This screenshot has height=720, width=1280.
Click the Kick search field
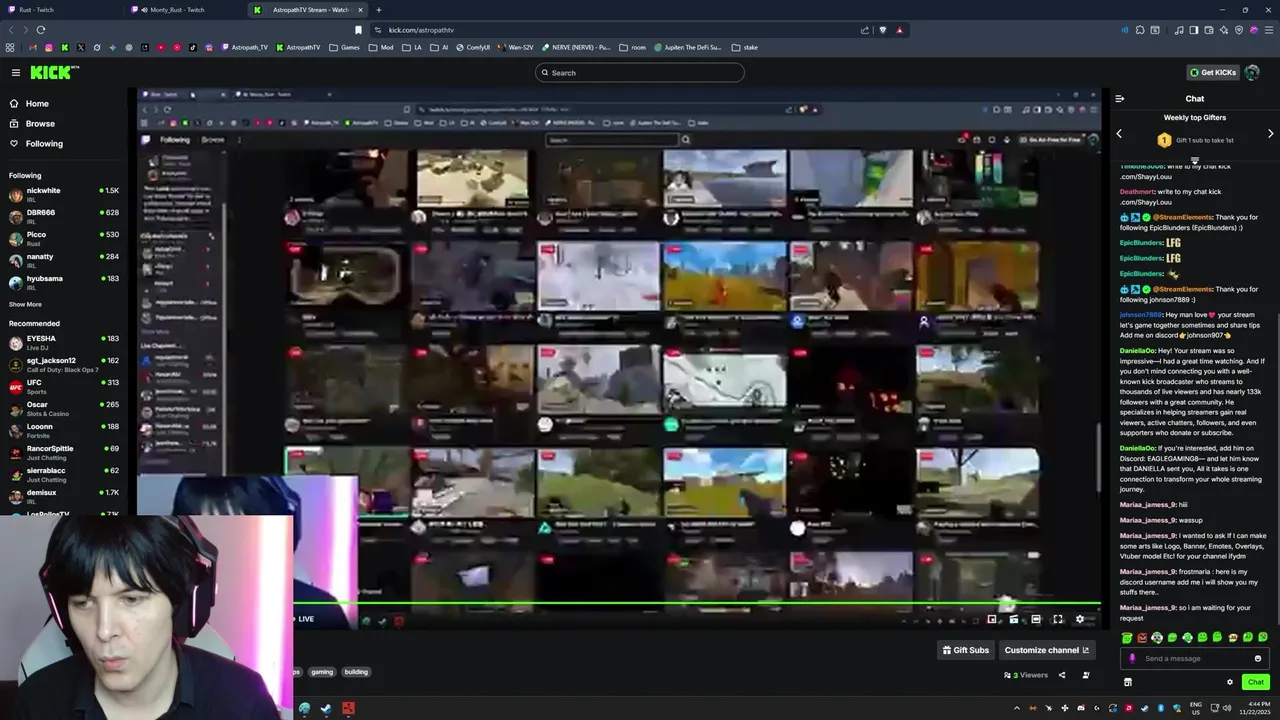pos(640,72)
